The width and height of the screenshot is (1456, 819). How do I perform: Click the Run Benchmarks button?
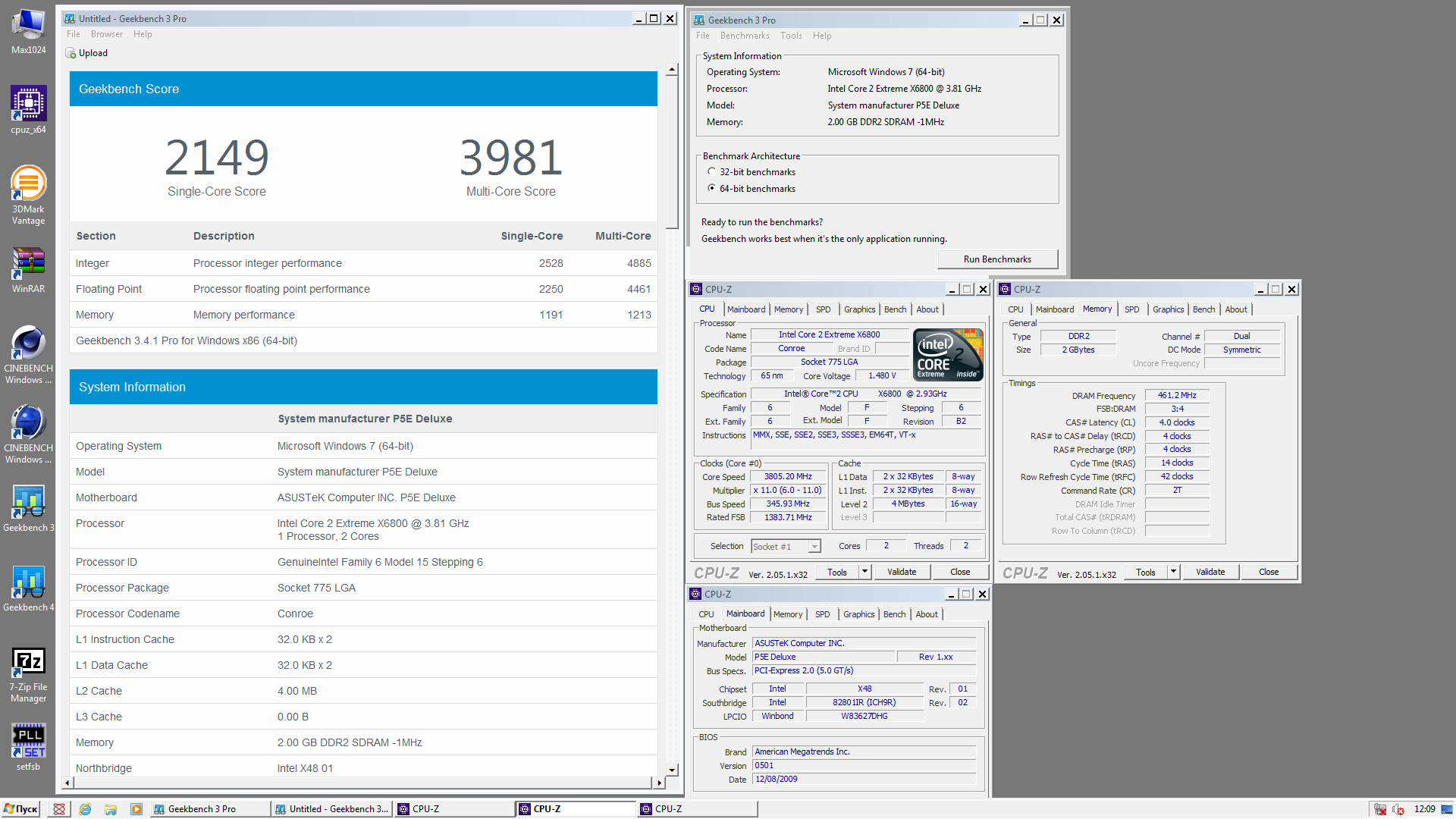[x=997, y=259]
